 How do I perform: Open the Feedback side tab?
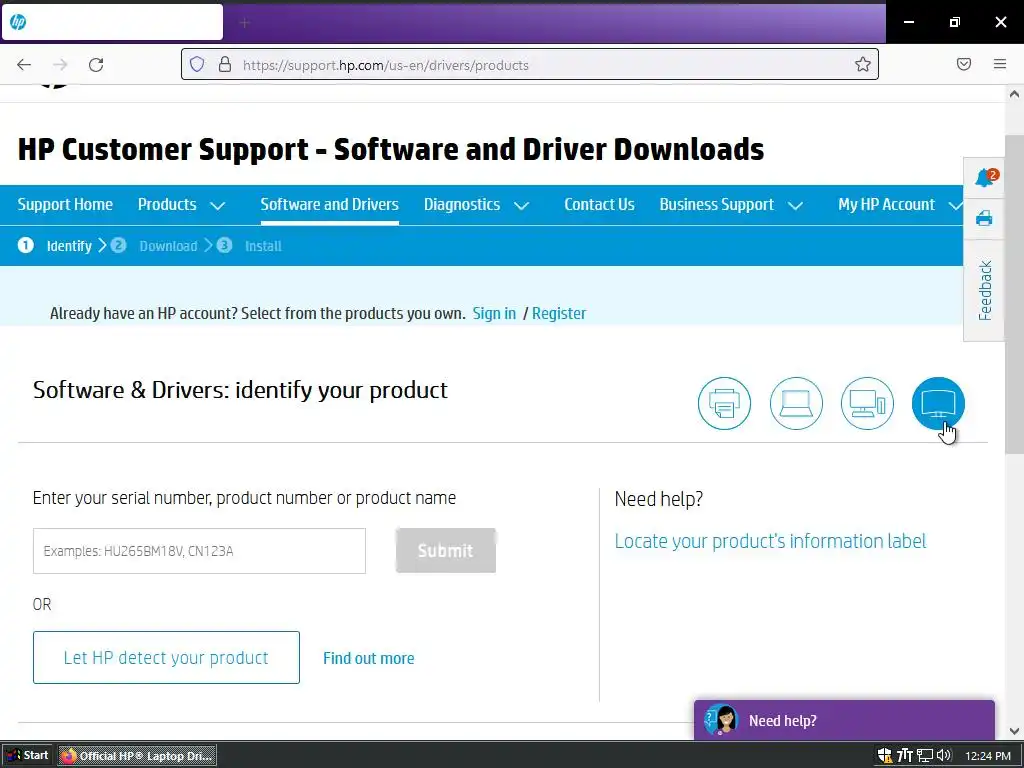[x=985, y=291]
